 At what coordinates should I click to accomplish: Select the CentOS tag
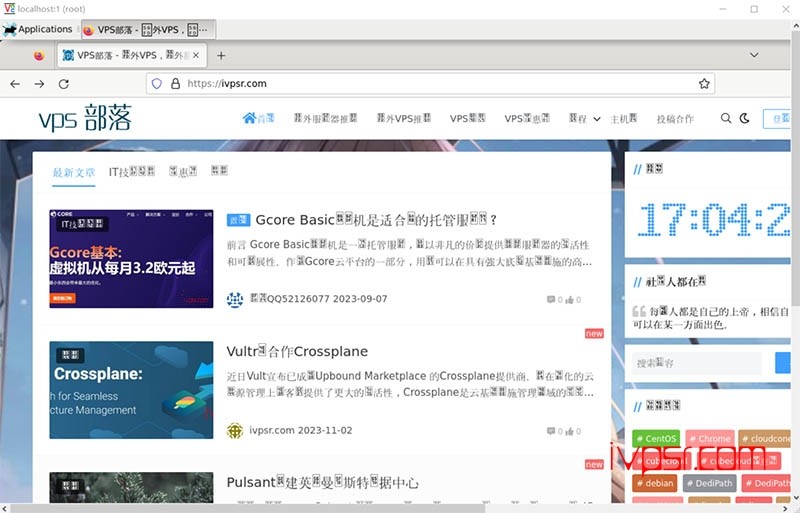coord(656,438)
